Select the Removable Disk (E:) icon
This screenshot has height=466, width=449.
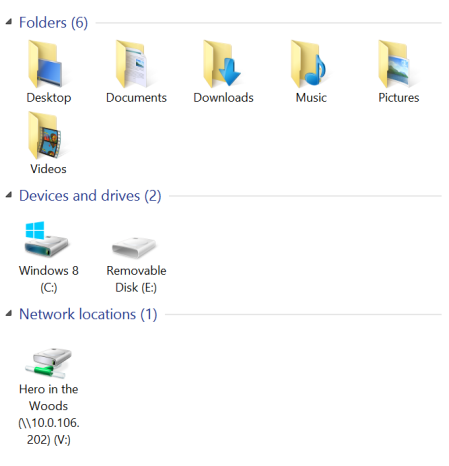[134, 248]
